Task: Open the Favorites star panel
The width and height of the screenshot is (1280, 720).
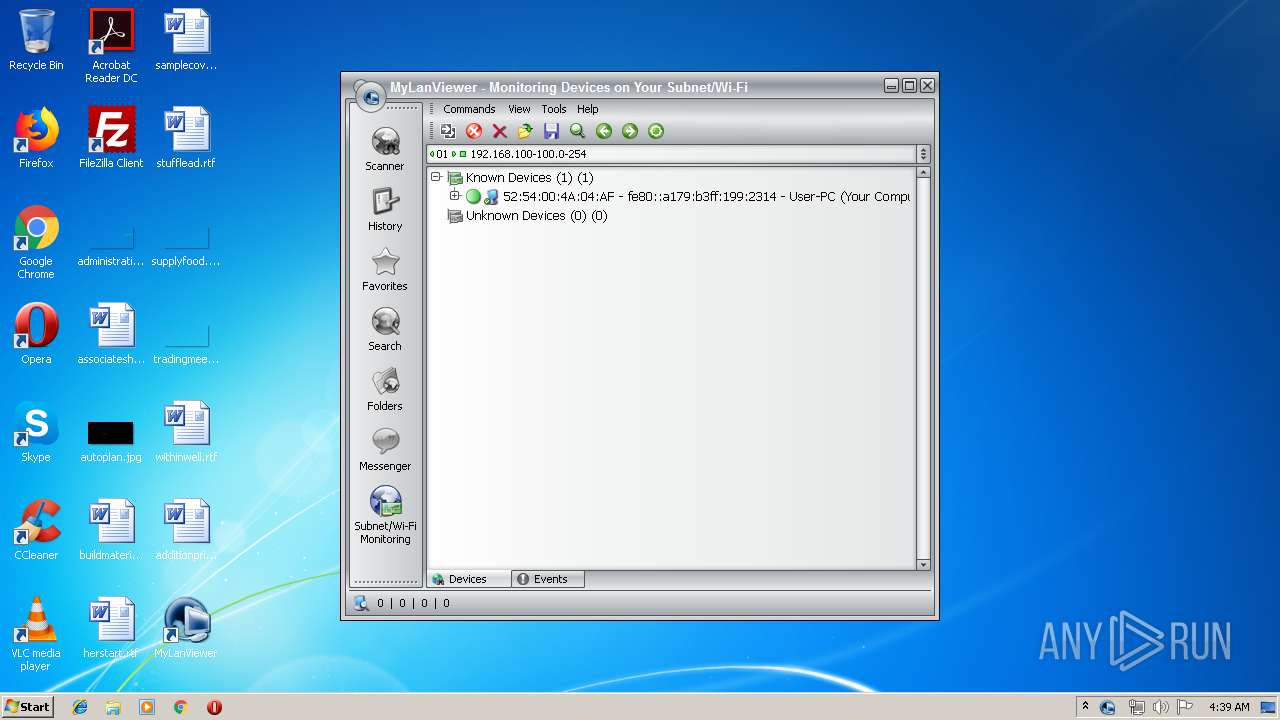Action: pyautogui.click(x=385, y=270)
